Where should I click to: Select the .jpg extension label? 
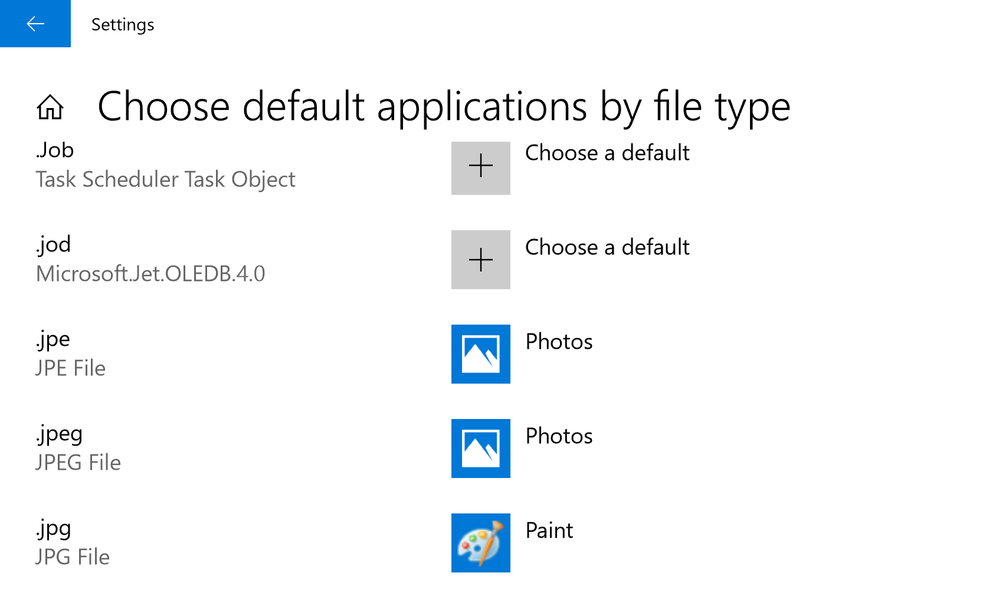pos(53,528)
